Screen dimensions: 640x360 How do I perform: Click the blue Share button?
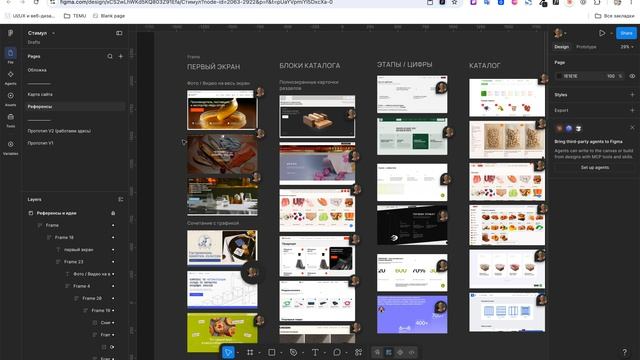[626, 33]
